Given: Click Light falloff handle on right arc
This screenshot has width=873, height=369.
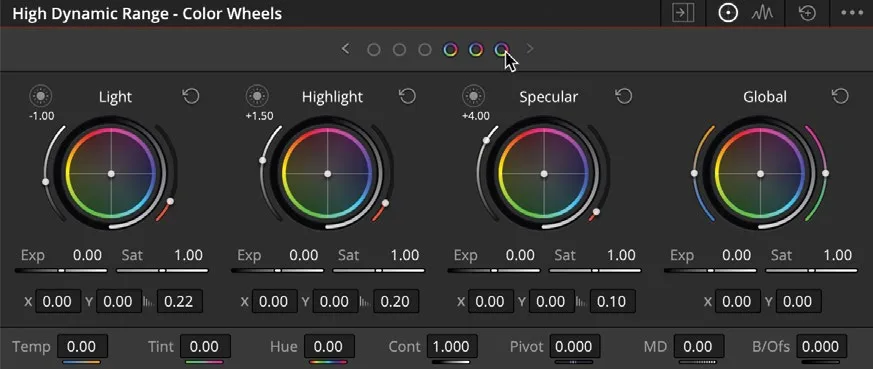Looking at the screenshot, I should pyautogui.click(x=170, y=201).
